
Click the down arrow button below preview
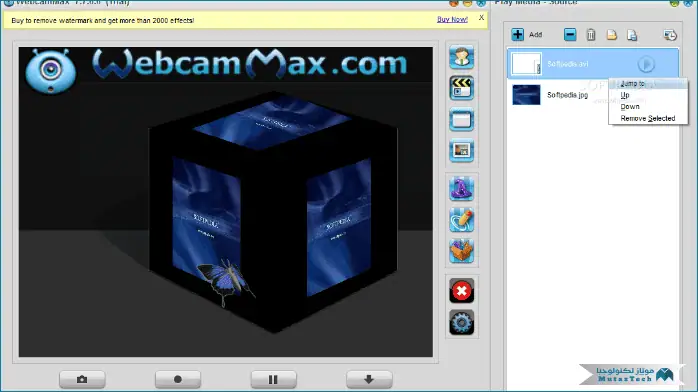tap(369, 379)
